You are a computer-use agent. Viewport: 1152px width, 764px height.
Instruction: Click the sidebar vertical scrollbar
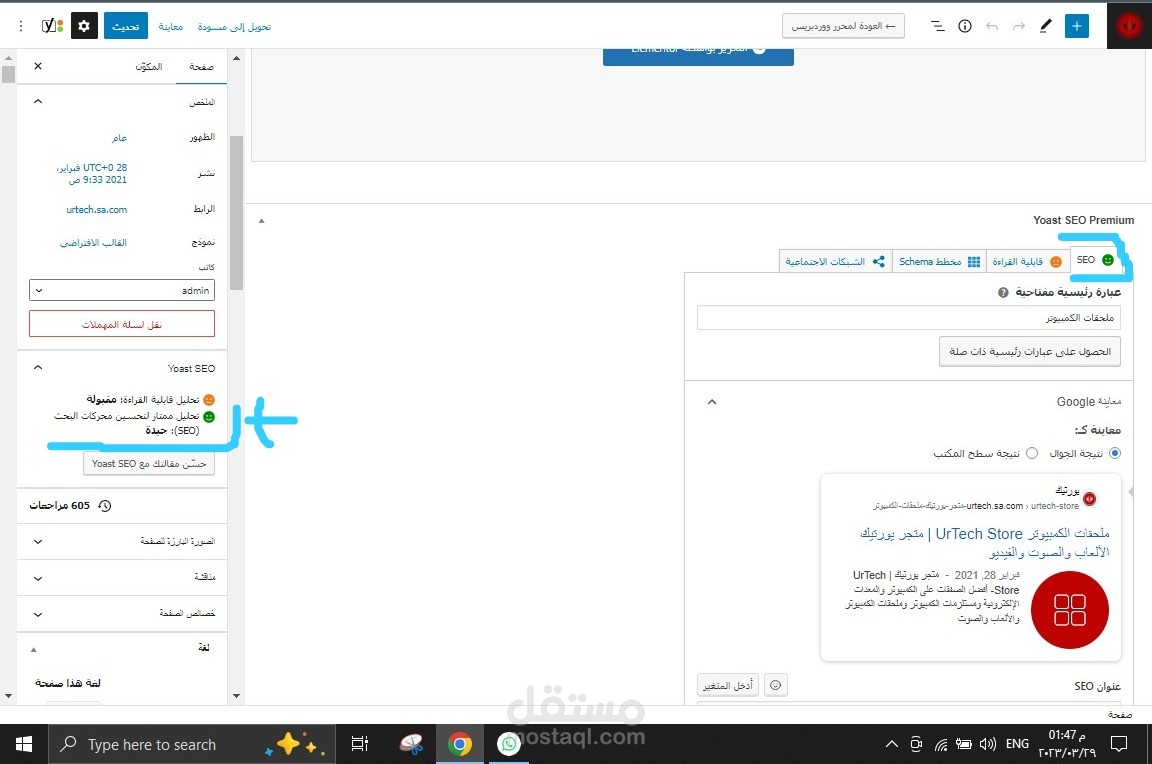coord(236,213)
